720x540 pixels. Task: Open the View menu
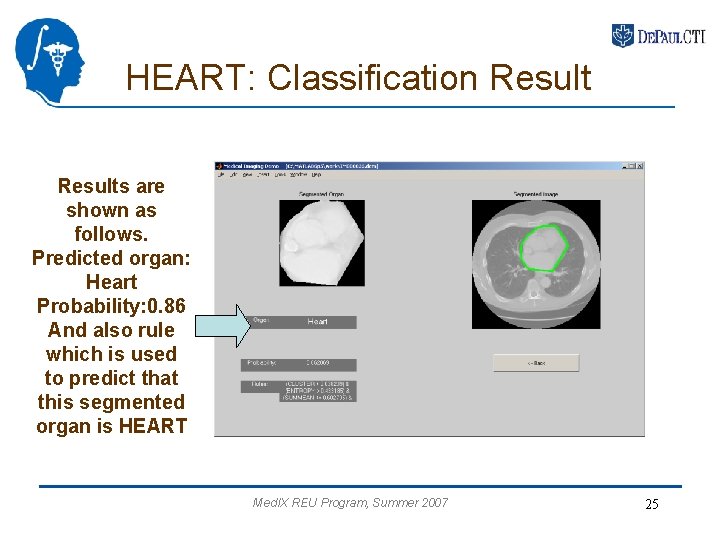(x=248, y=175)
